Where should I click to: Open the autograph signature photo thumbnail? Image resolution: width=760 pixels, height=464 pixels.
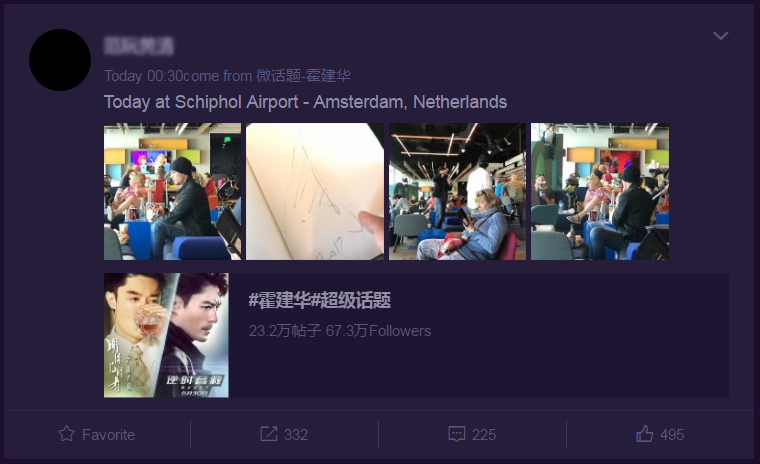315,192
